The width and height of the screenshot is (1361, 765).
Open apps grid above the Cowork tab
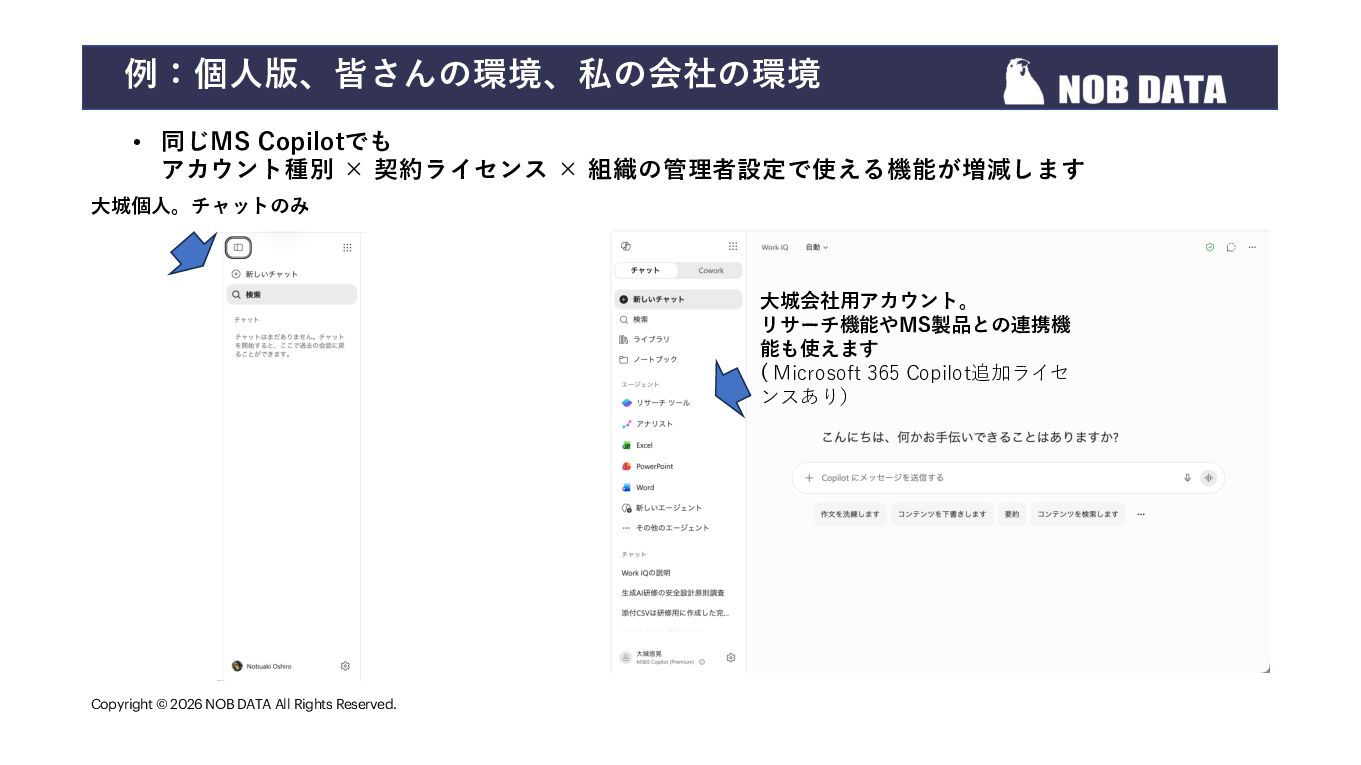click(x=733, y=246)
